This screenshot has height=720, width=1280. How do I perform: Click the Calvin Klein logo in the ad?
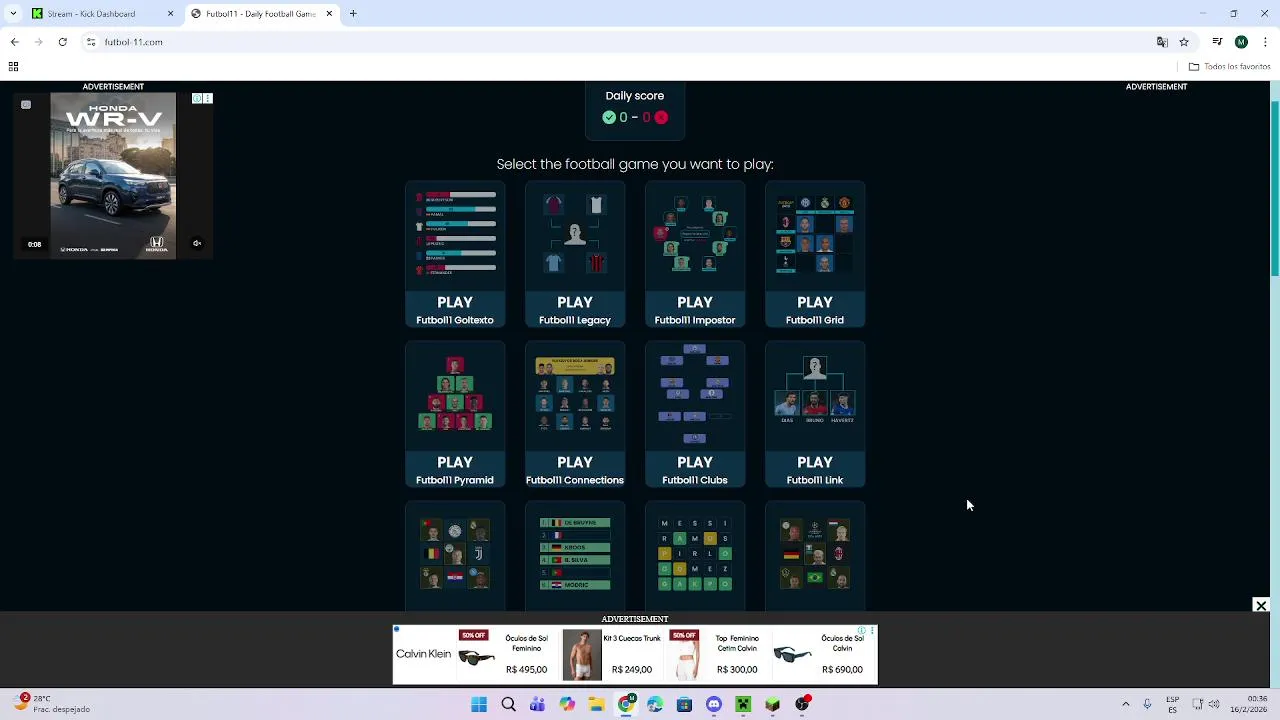coord(423,654)
